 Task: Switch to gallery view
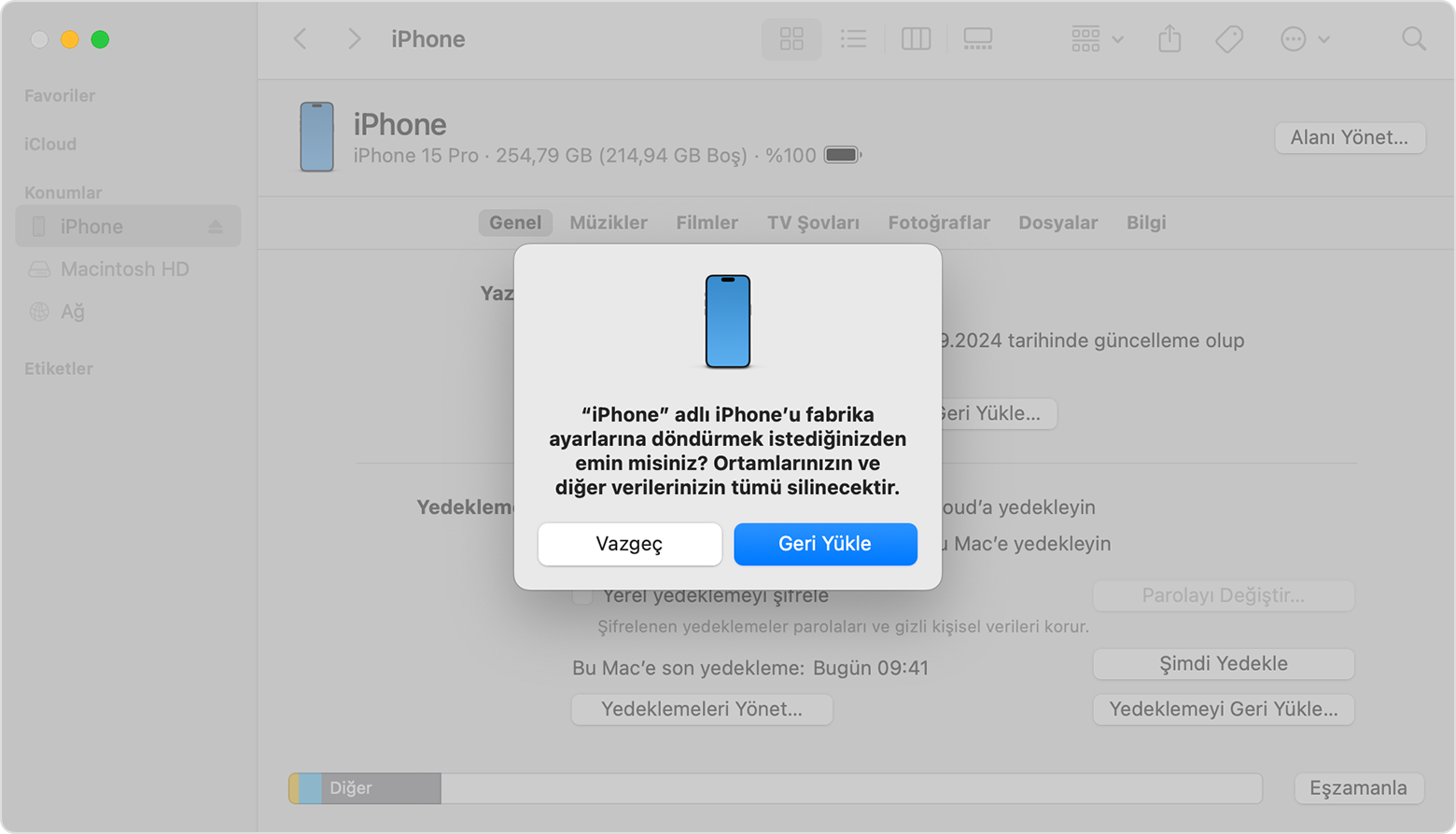pyautogui.click(x=978, y=39)
